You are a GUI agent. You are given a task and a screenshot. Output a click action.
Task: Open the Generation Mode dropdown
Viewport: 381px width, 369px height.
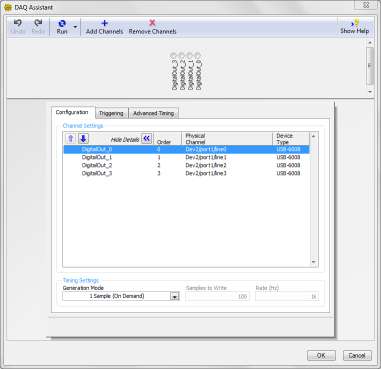click(x=175, y=296)
